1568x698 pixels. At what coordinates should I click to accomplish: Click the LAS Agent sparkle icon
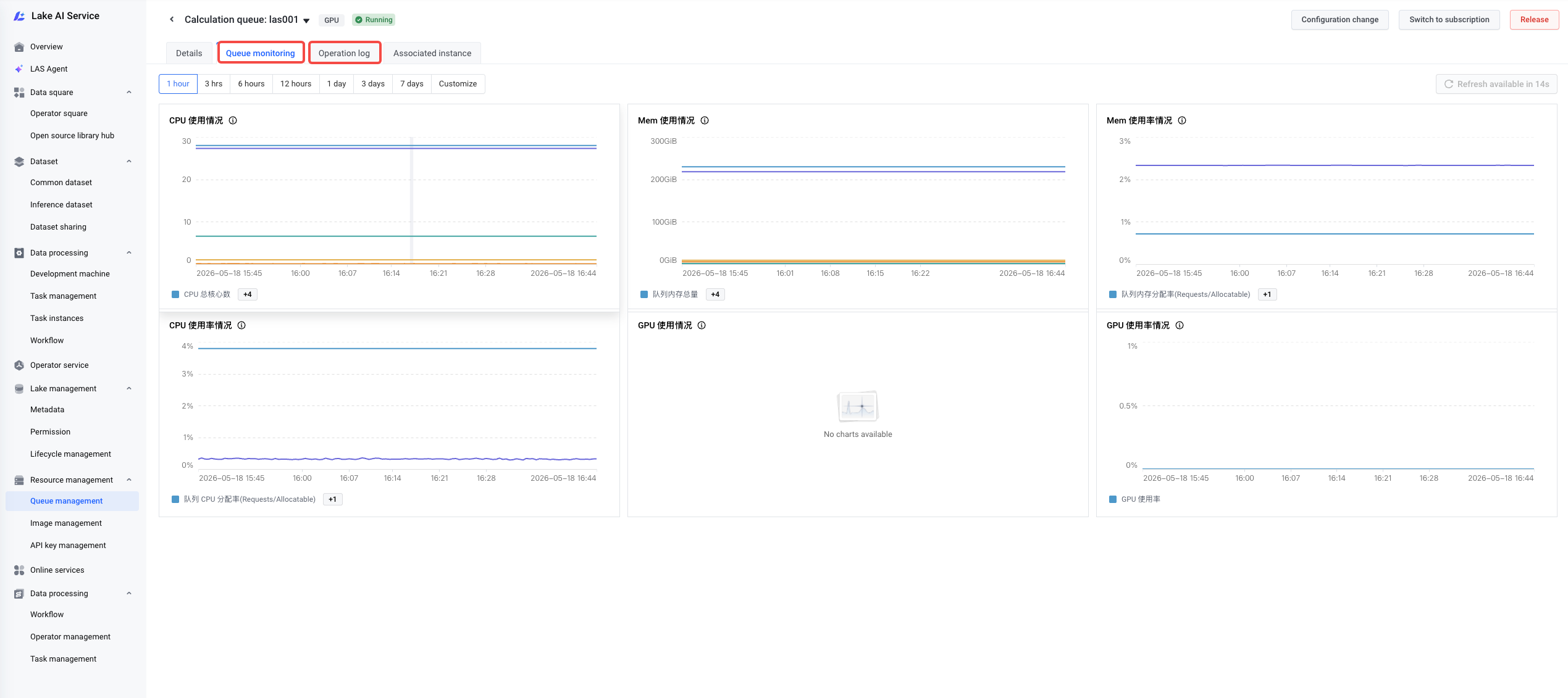tap(19, 69)
